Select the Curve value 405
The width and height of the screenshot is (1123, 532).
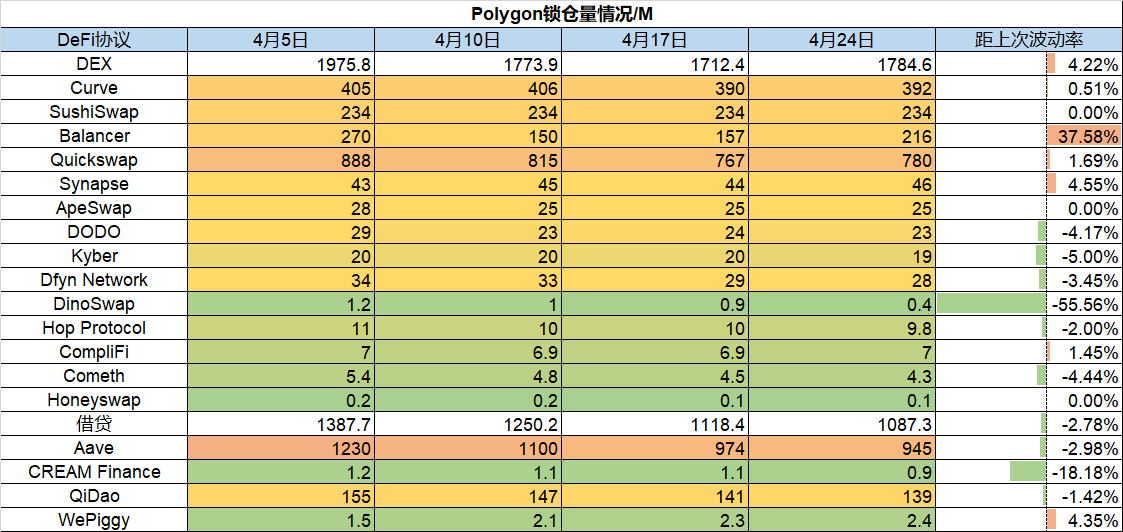click(x=281, y=88)
